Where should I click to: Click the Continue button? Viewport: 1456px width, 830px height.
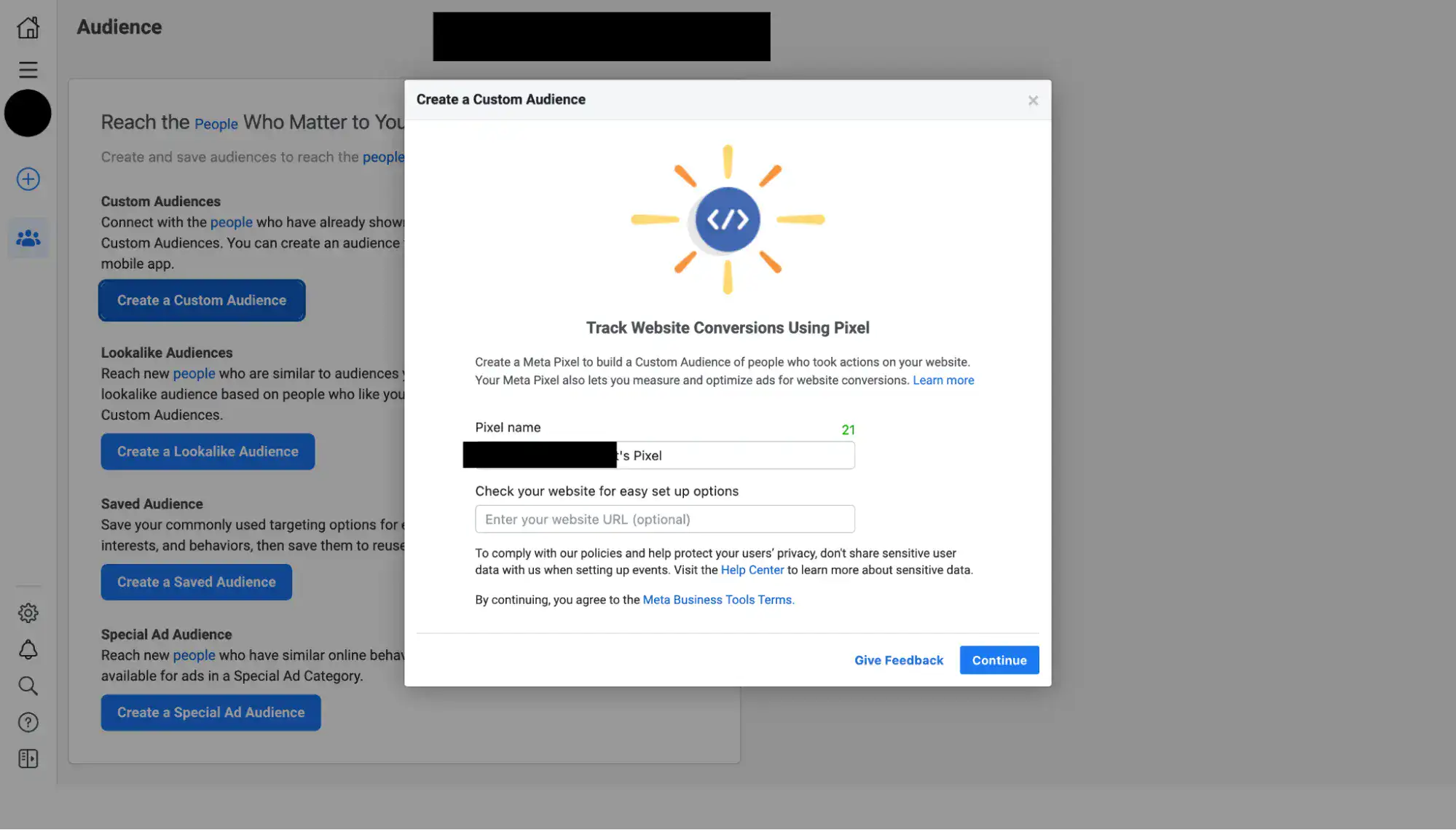[x=999, y=660]
